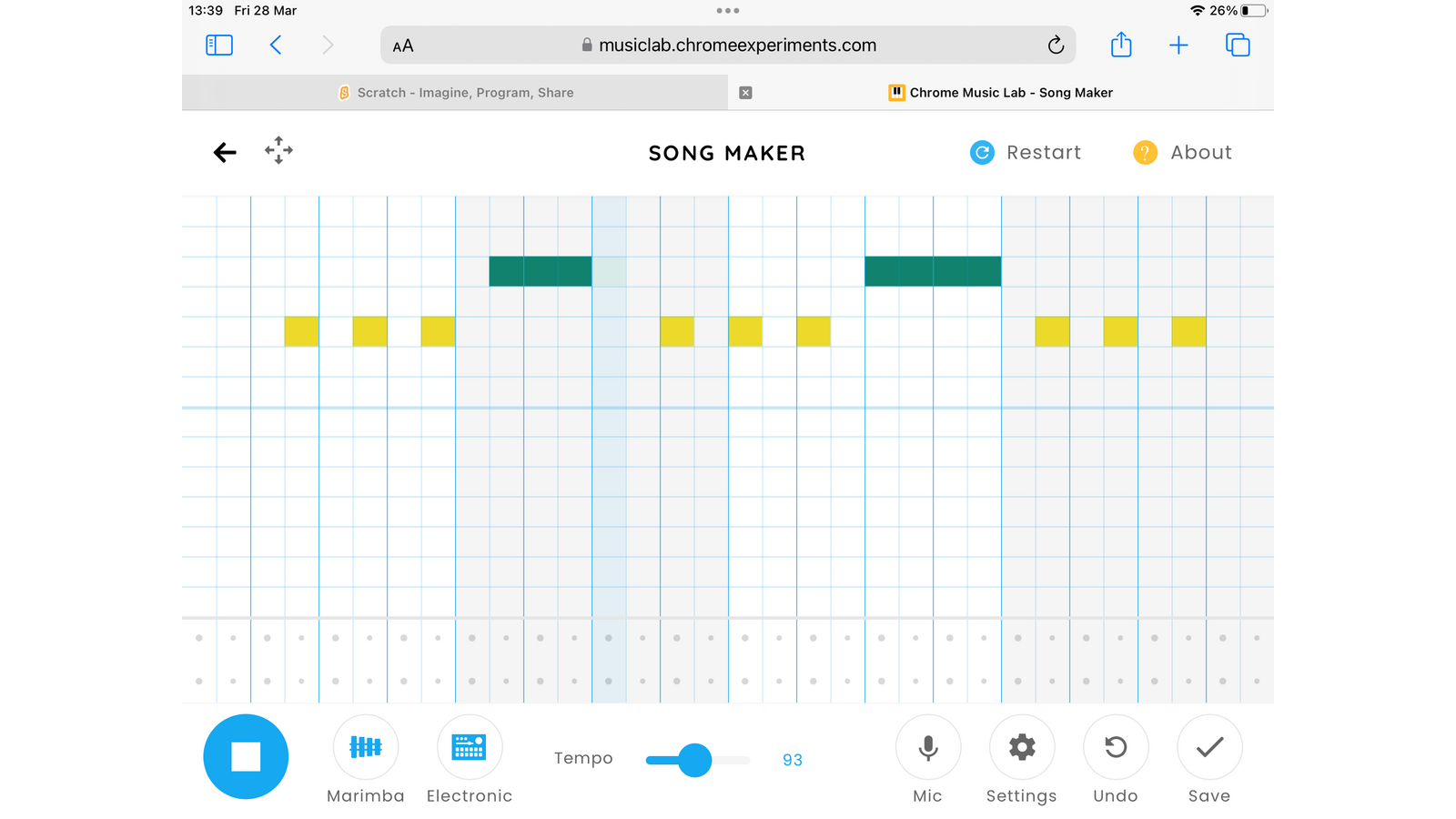Open the AA reader options menu
This screenshot has height=819, width=1456.
coord(403,45)
